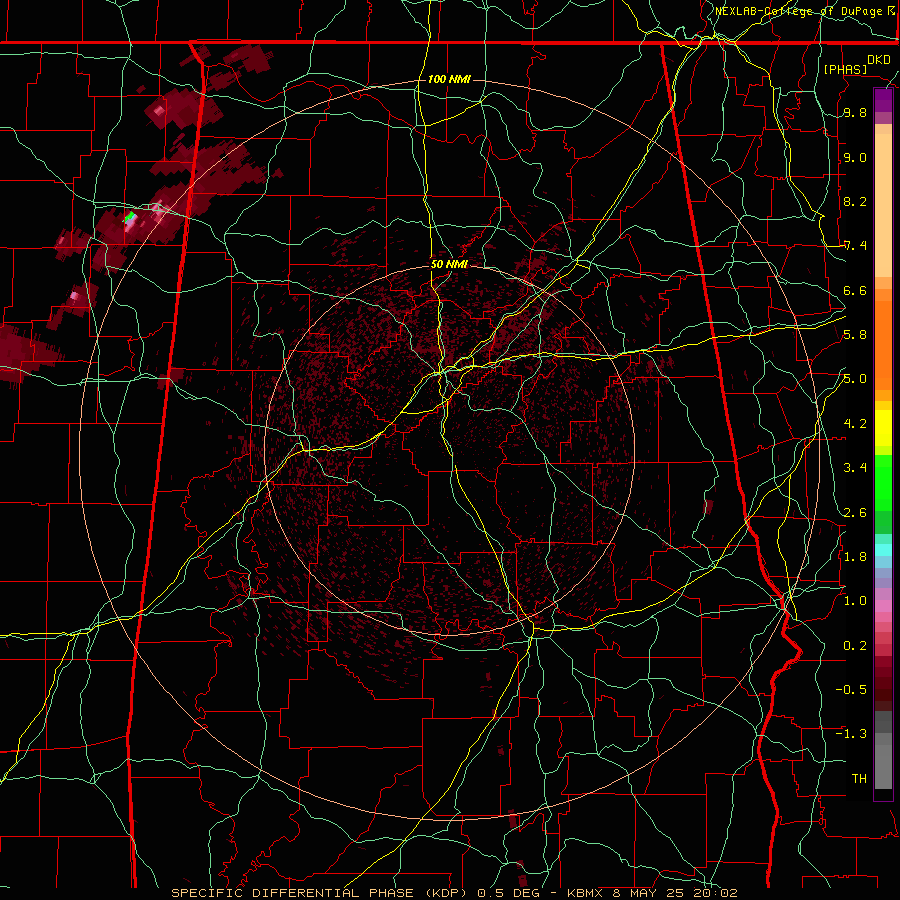Click the yellow segment of the color bar
Image resolution: width=900 pixels, height=900 pixels.
(x=883, y=428)
